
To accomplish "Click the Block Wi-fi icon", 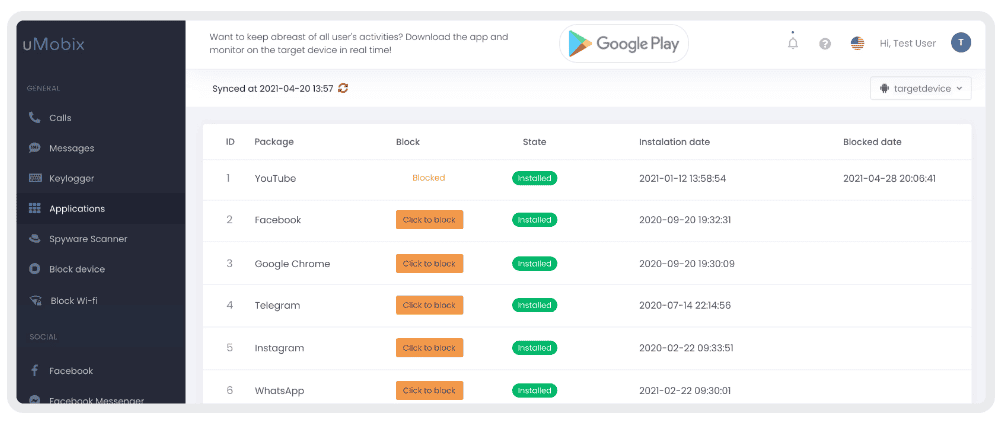I will tap(36, 301).
